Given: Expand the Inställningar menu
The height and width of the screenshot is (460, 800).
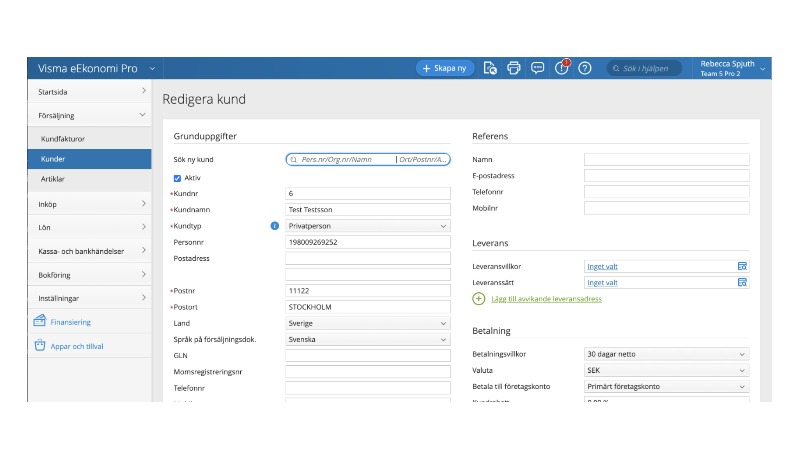Looking at the screenshot, I should [x=90, y=298].
